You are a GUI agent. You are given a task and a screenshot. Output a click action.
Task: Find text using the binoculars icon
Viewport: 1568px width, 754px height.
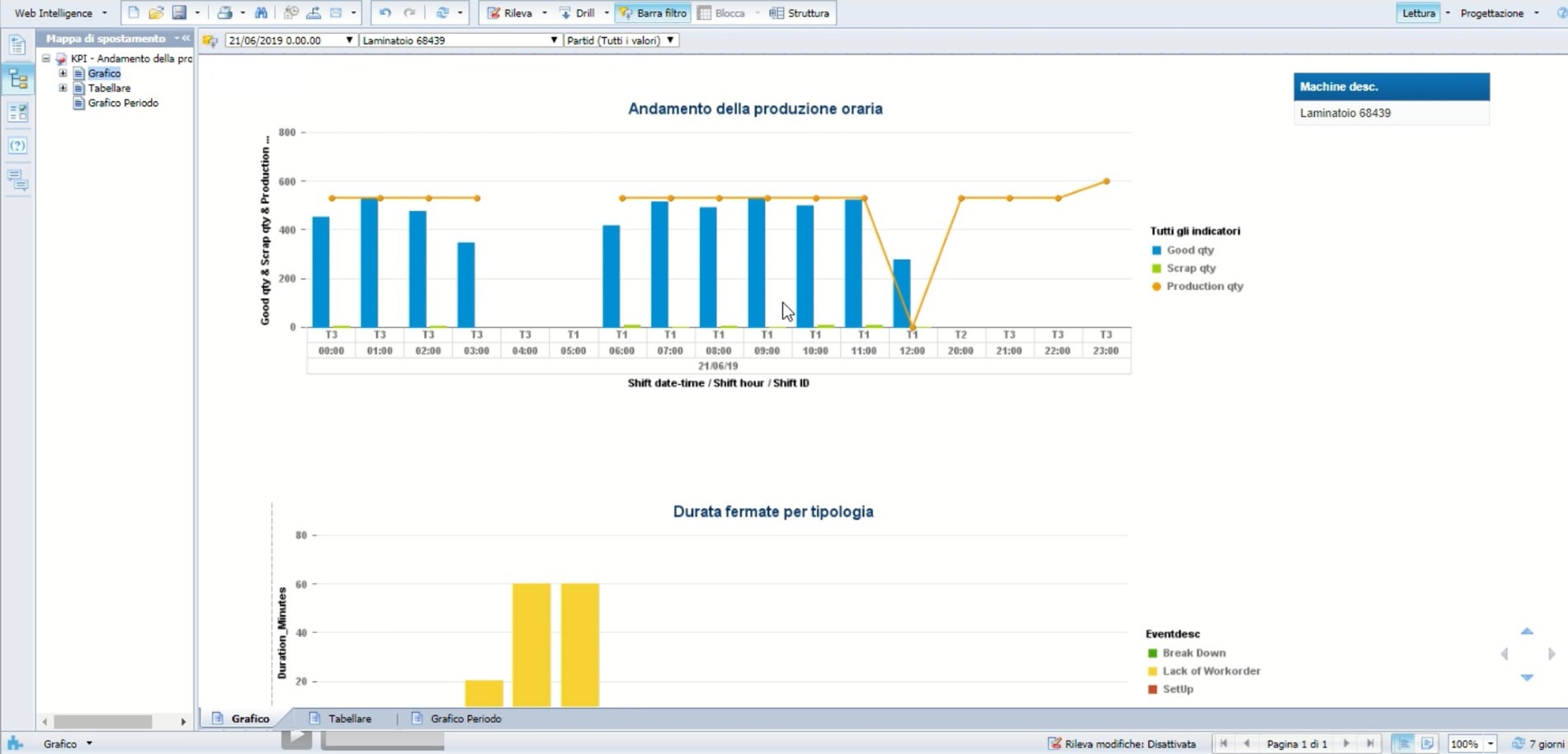261,13
